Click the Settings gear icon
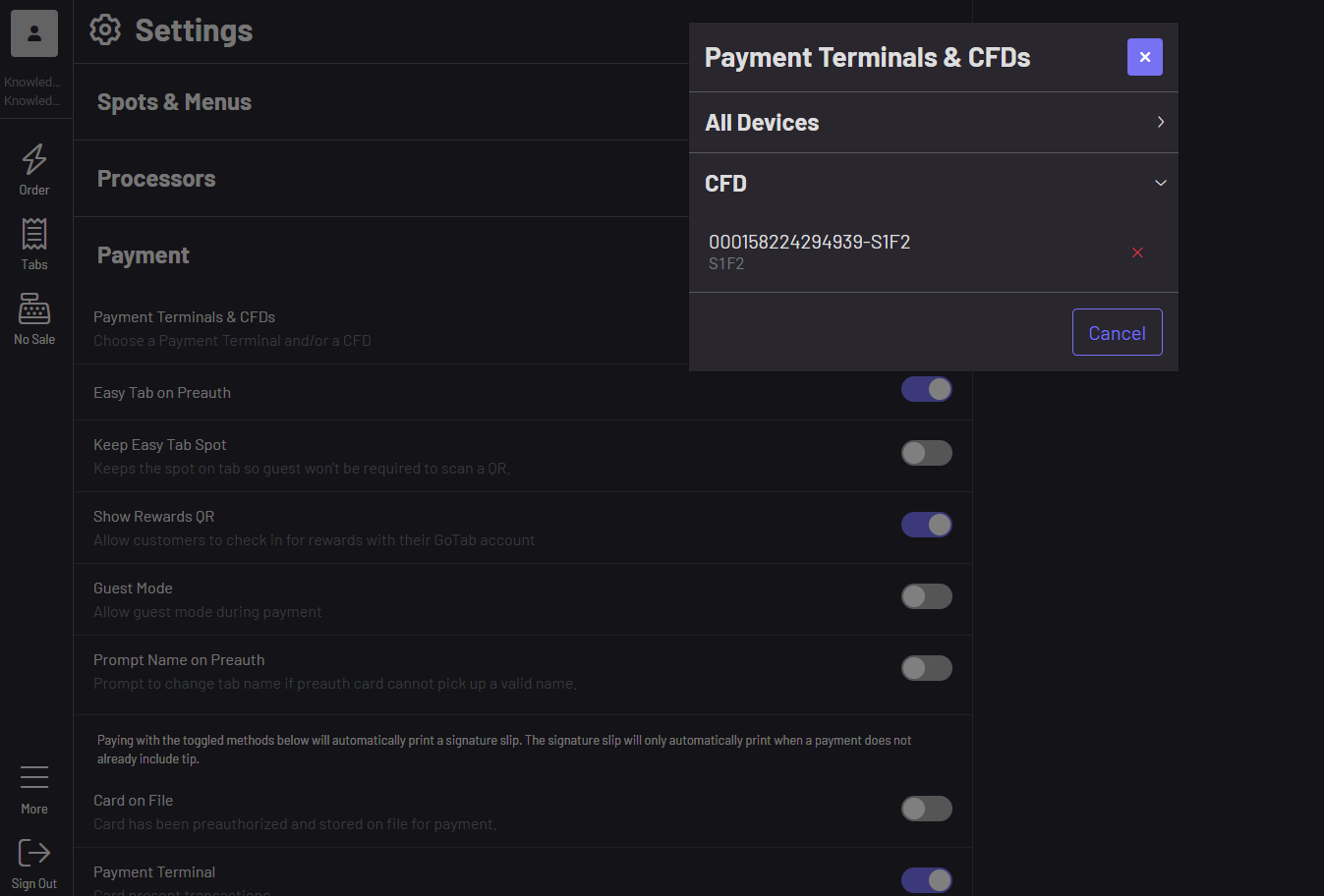This screenshot has height=896, width=1324. [105, 30]
